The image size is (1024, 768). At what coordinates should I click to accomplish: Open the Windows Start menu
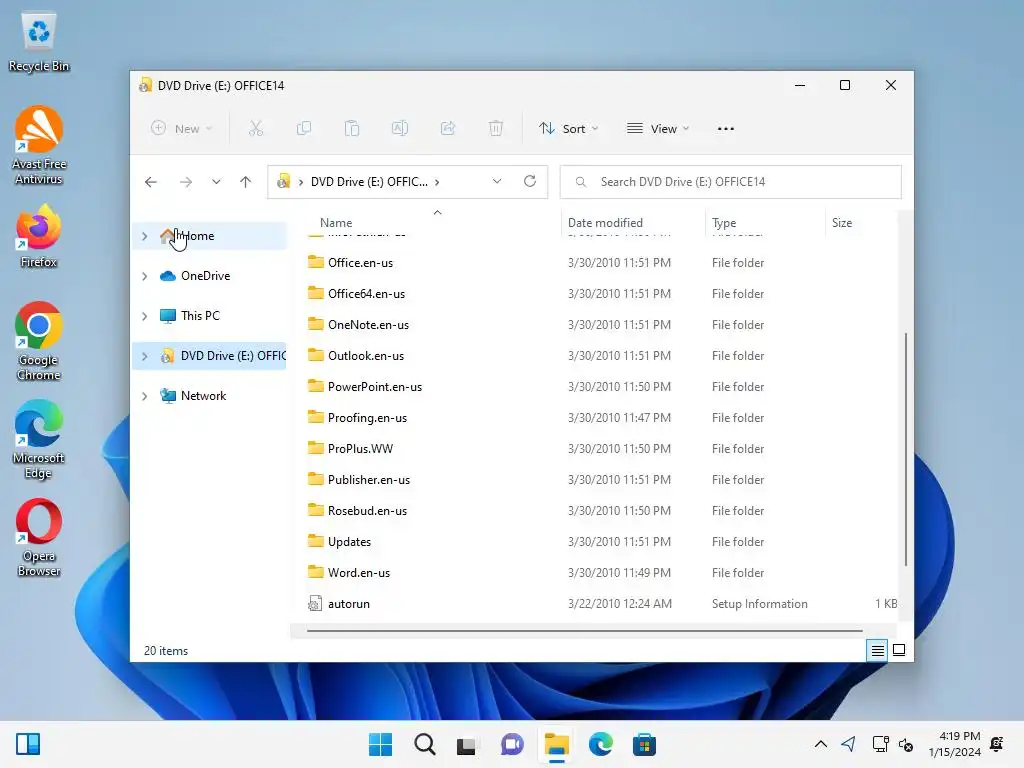[x=381, y=744]
